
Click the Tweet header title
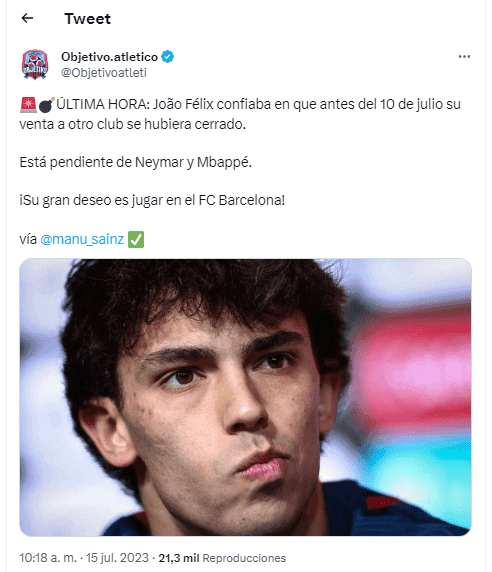pos(88,19)
